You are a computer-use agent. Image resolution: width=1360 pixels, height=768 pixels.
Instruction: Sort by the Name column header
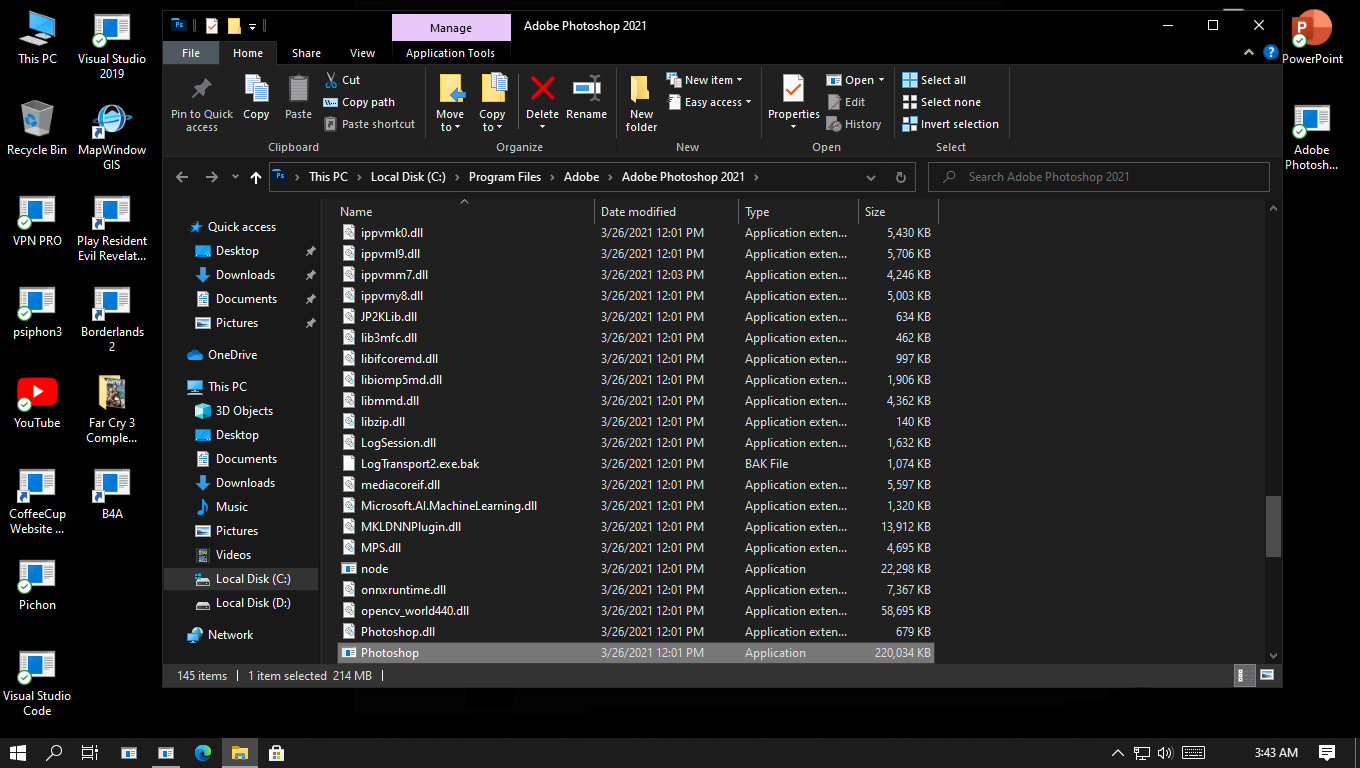click(x=464, y=212)
